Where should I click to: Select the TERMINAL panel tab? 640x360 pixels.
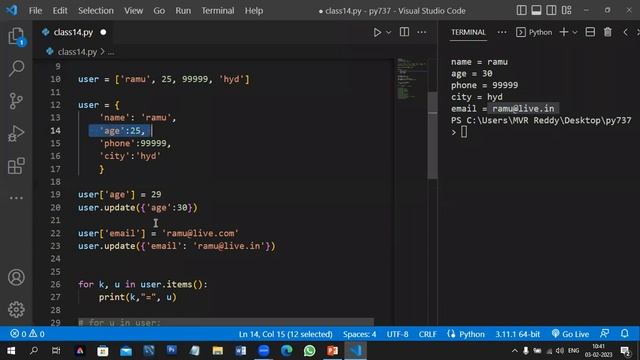click(468, 32)
